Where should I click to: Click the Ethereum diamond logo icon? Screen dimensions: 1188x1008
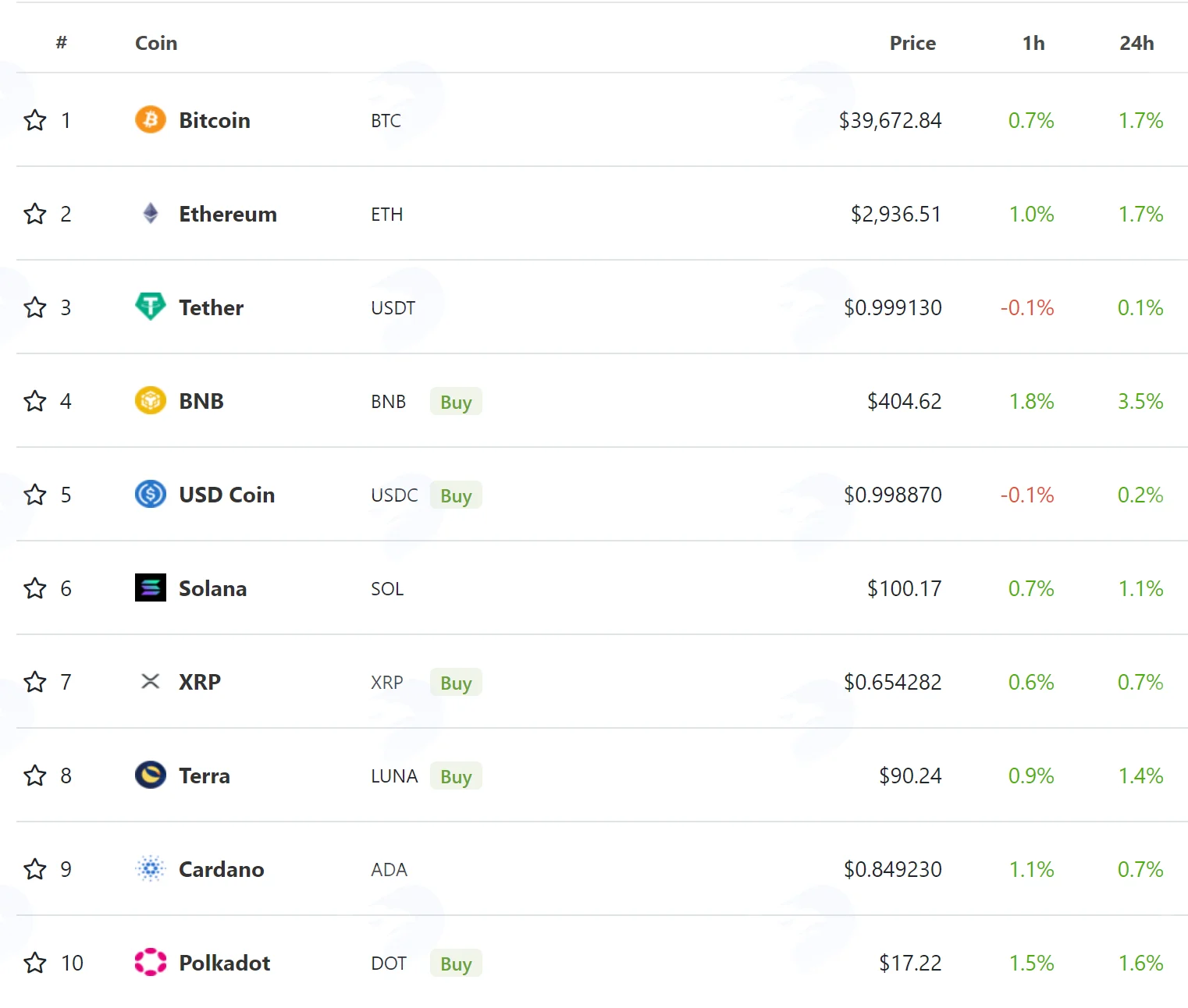pyautogui.click(x=151, y=214)
